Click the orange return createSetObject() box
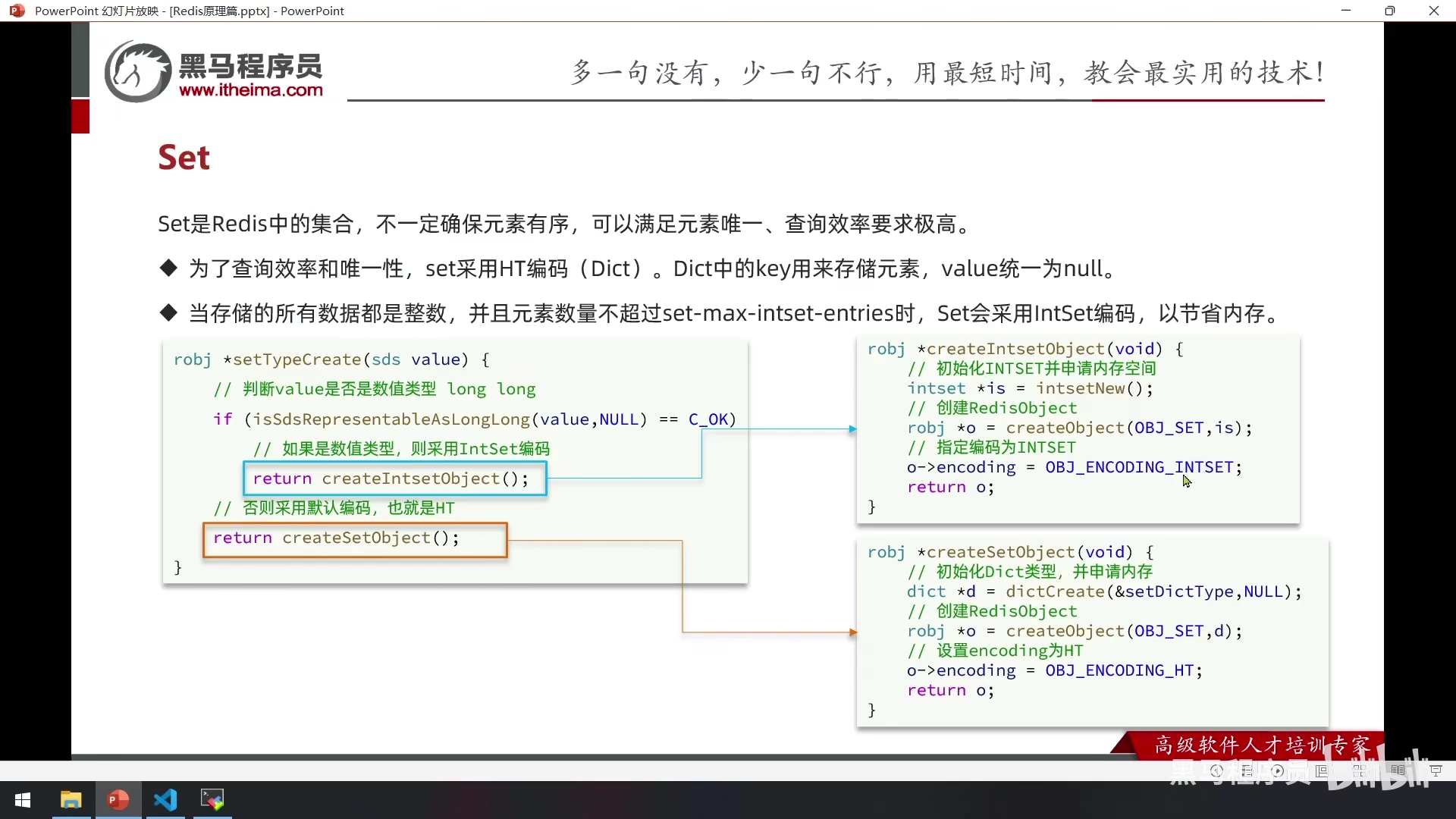 click(355, 539)
